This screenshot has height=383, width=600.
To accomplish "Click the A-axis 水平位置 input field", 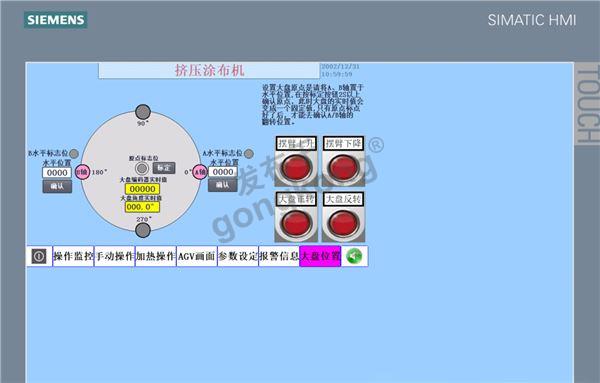I will pyautogui.click(x=223, y=172).
